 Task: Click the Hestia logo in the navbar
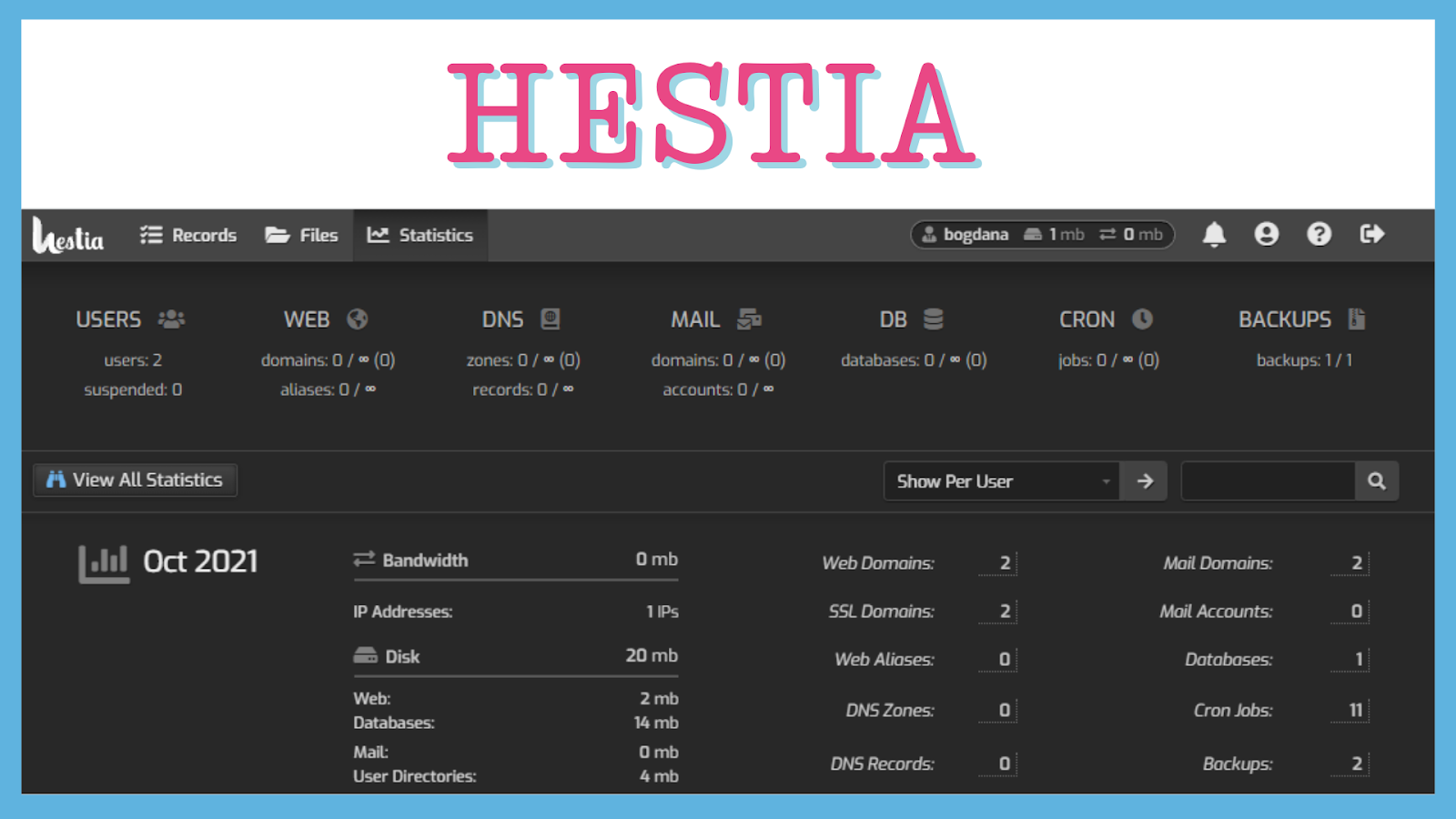[x=67, y=235]
